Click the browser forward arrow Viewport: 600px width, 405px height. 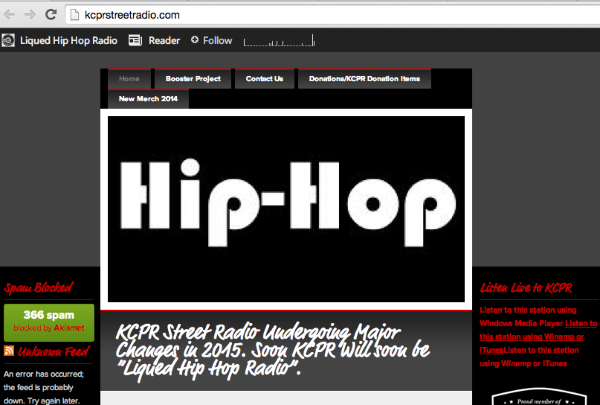pos(30,15)
